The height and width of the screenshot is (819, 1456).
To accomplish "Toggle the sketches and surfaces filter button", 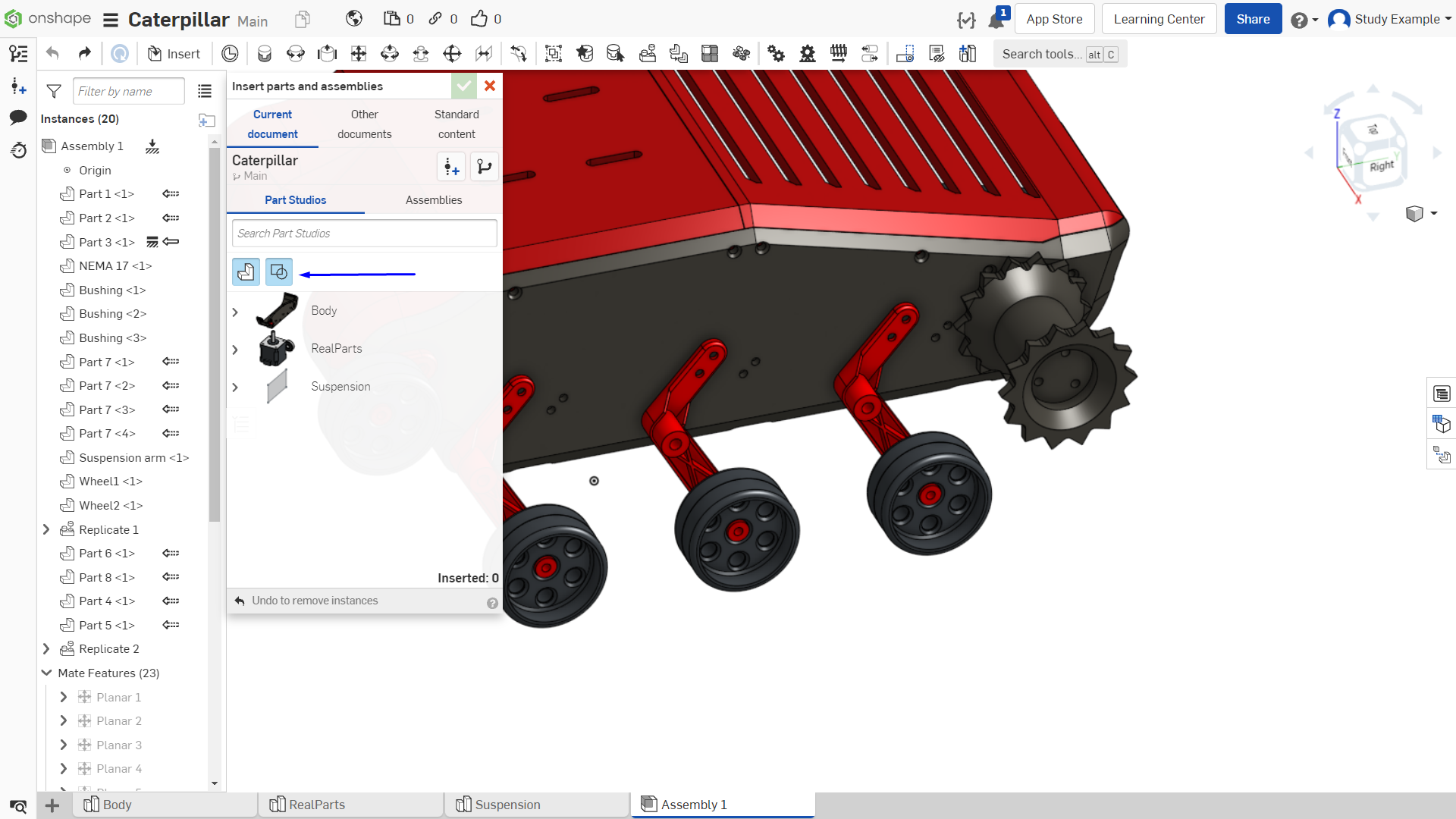I will click(x=279, y=271).
